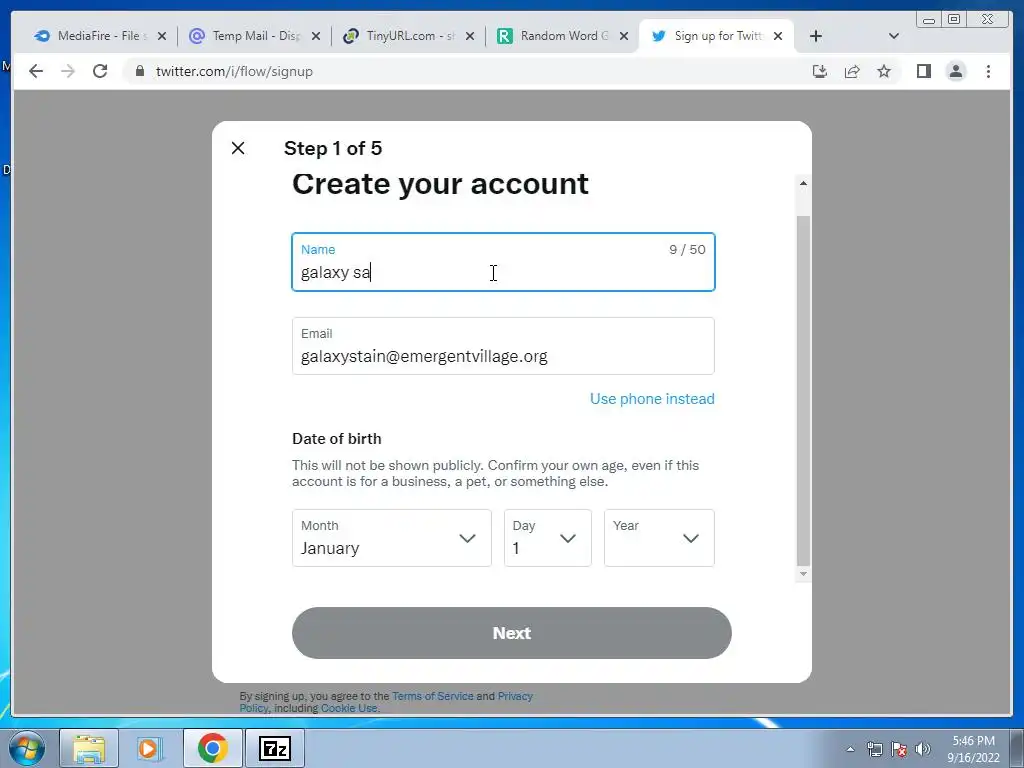
Task: Click into the Email input field
Action: pos(503,346)
